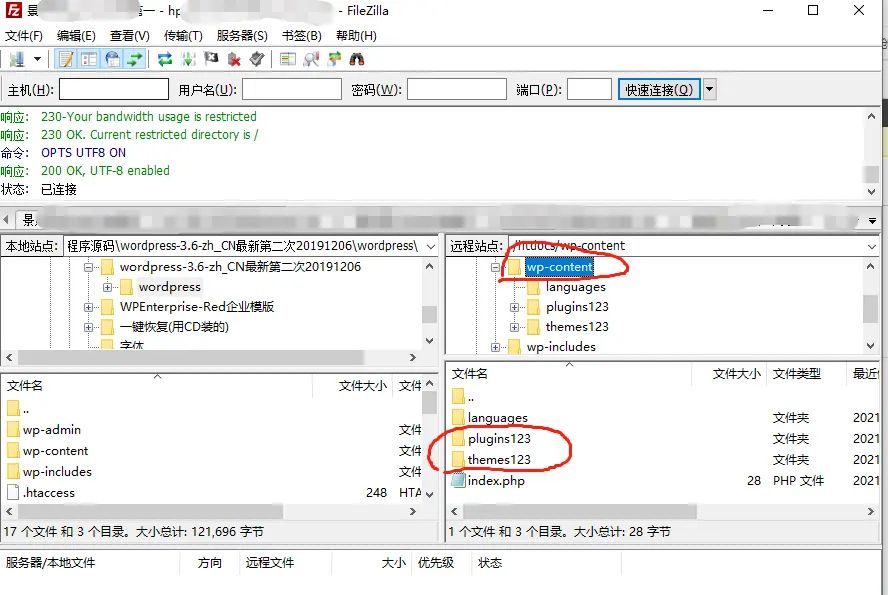Select .htaccess in local file list
The width and height of the screenshot is (888, 595).
[49, 493]
